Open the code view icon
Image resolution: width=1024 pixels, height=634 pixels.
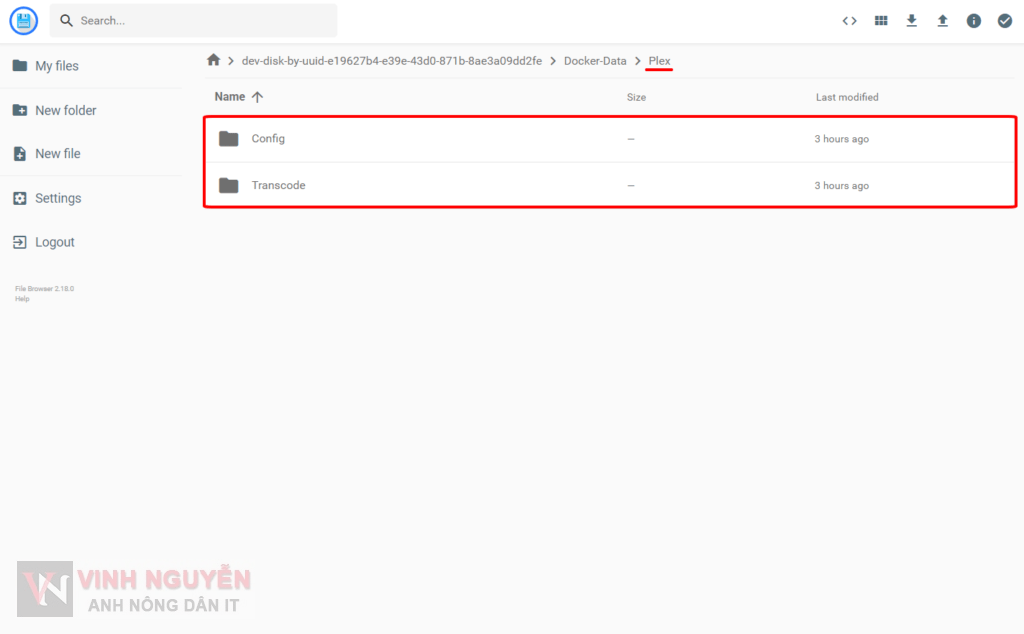tap(849, 20)
